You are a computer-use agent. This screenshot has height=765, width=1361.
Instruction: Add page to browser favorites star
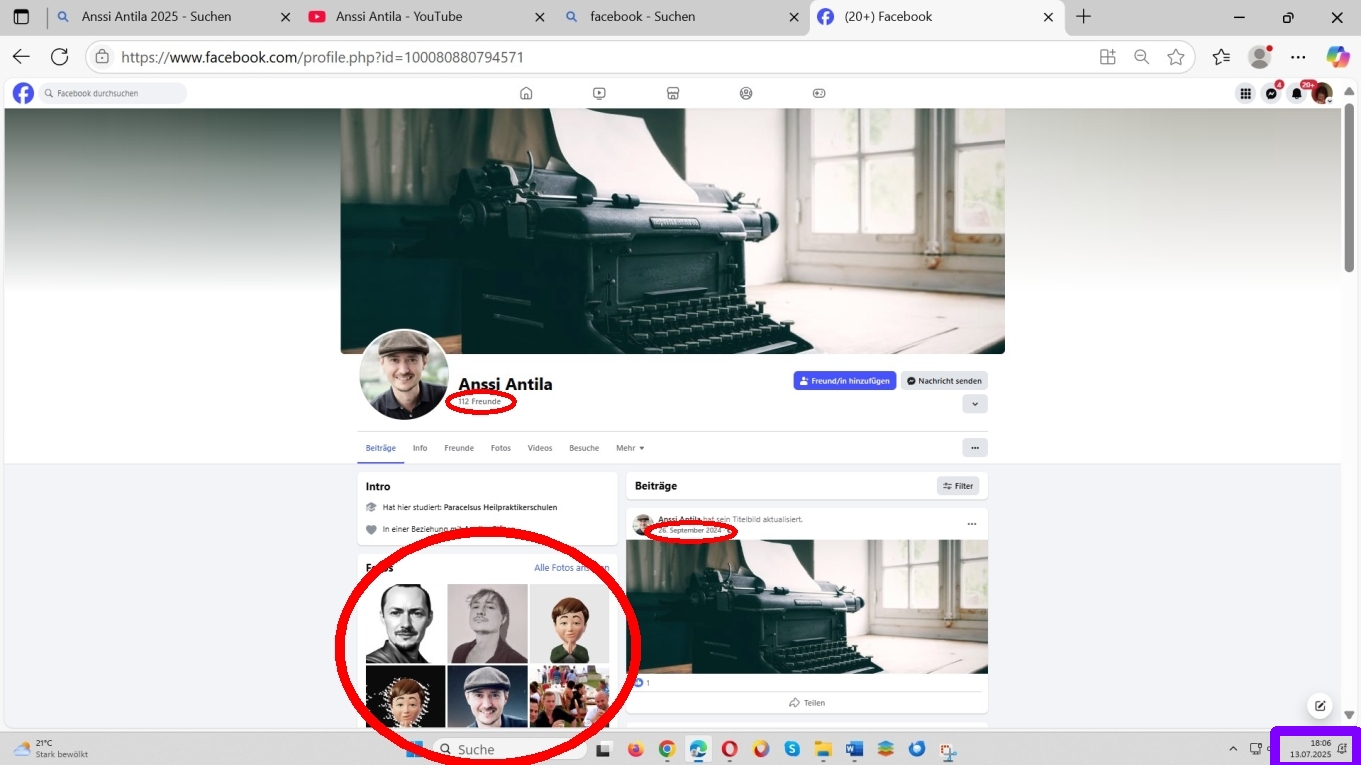tap(1176, 57)
